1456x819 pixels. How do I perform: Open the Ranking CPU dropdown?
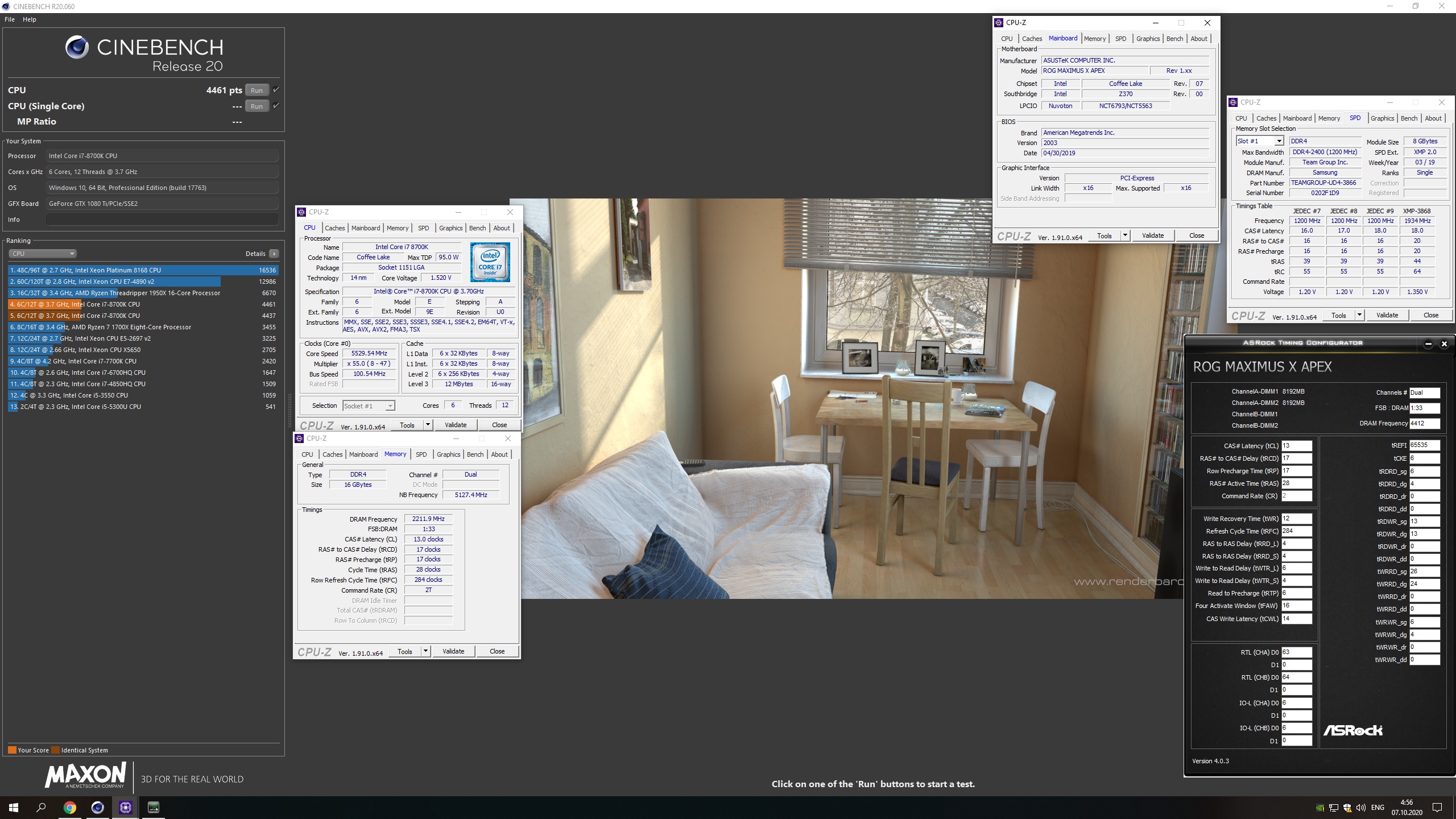pos(43,254)
